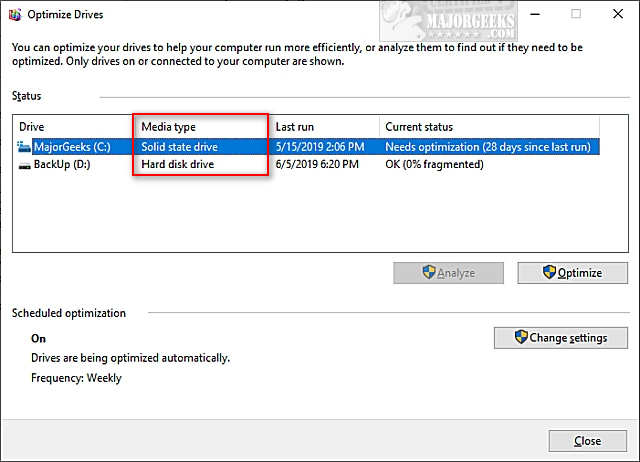Select the BackUp (D:) drive name

point(62,164)
